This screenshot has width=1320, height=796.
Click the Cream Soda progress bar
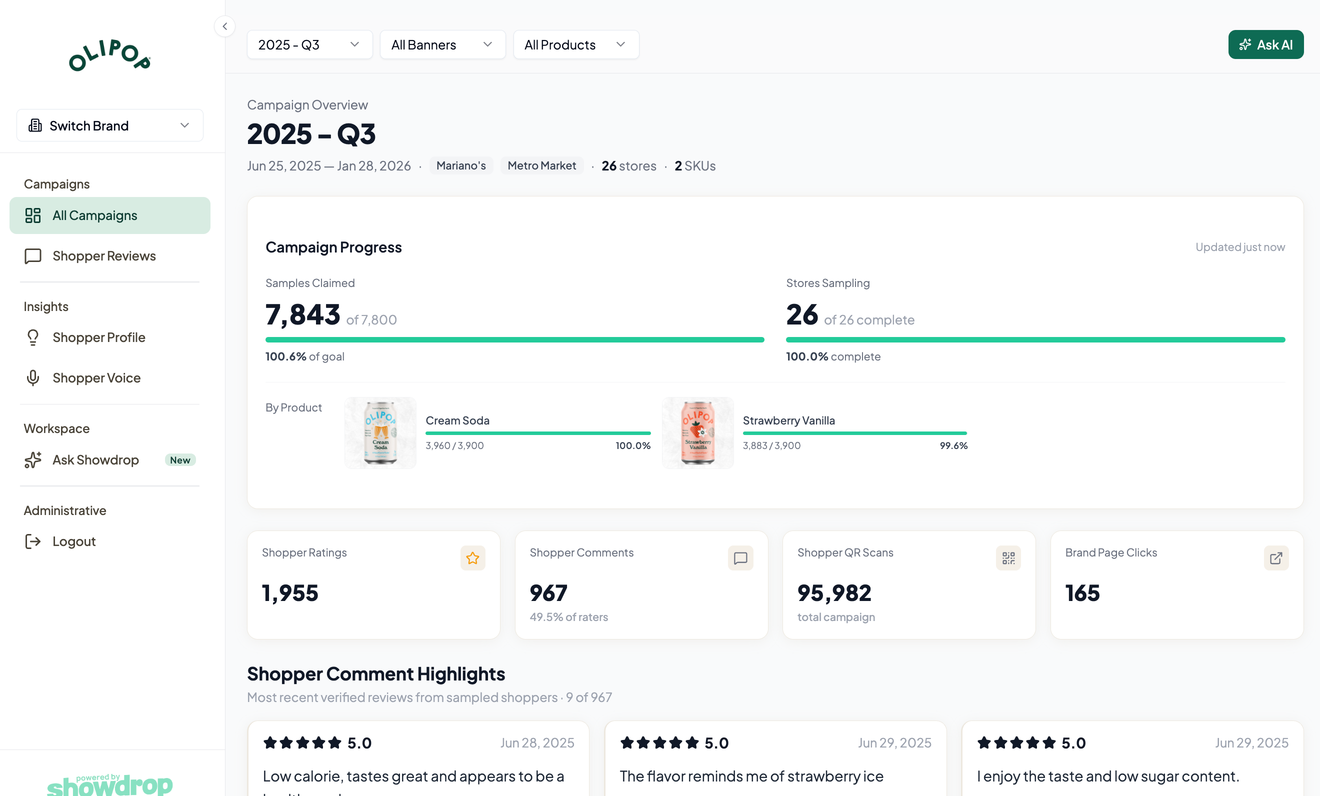coord(538,434)
